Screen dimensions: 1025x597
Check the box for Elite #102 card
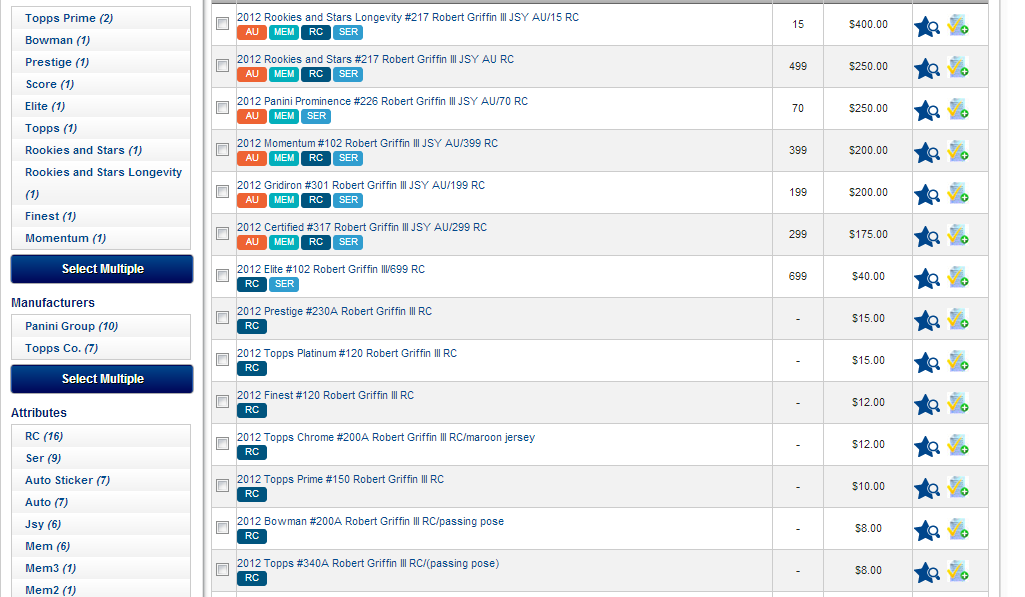click(222, 275)
